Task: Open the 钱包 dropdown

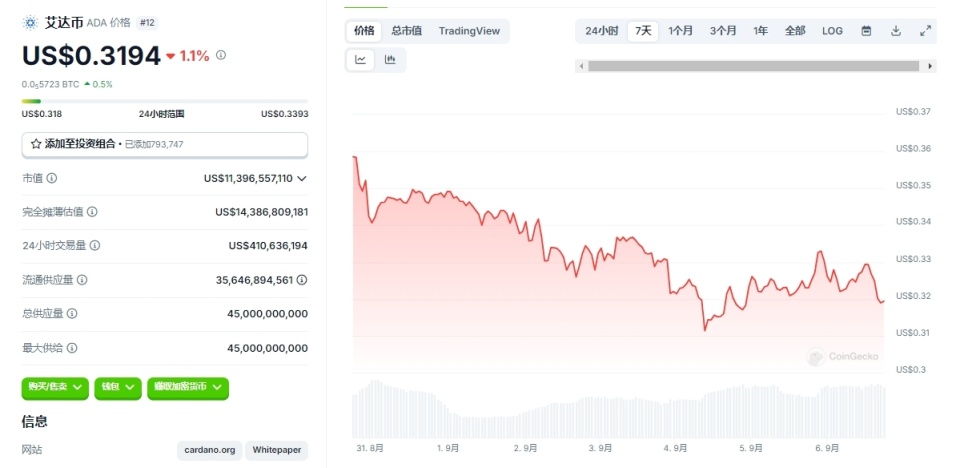Action: (x=118, y=387)
